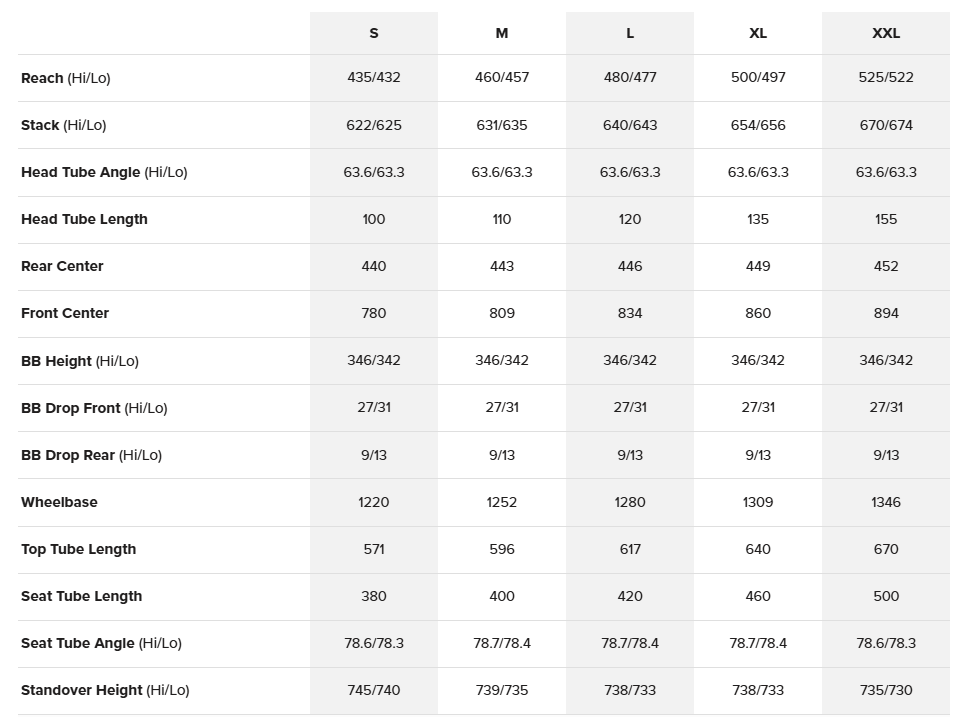Select the Rear Center row label
This screenshot has width=959, height=717.
coord(62,266)
